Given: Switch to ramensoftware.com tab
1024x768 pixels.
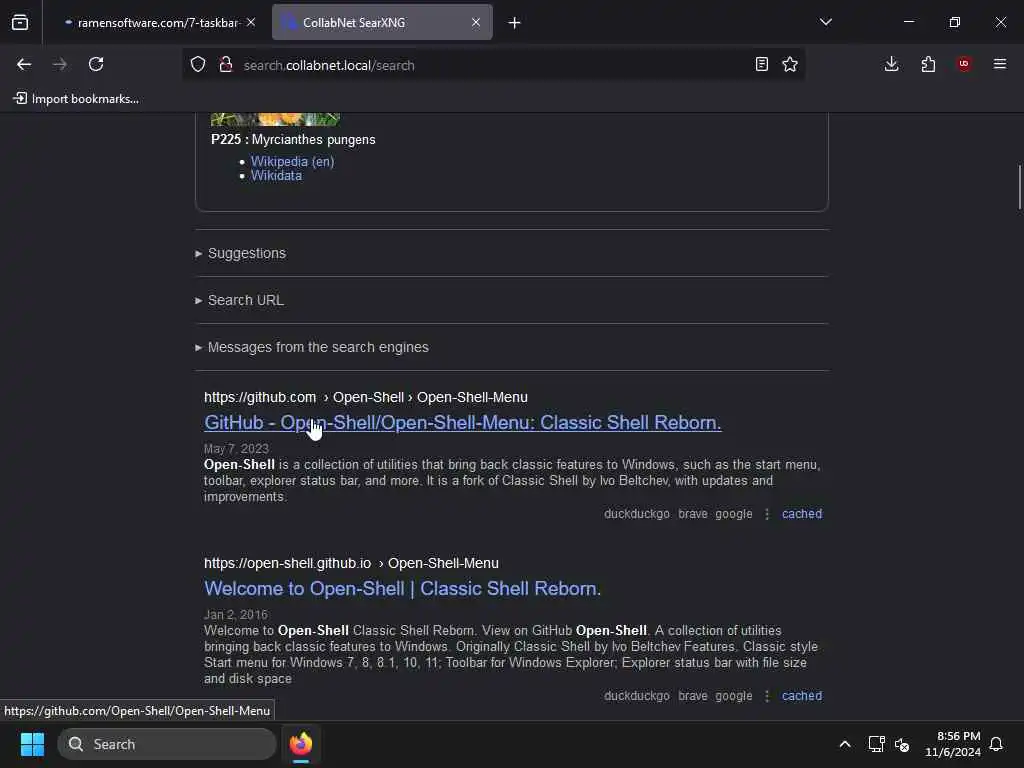Looking at the screenshot, I should pos(153,23).
